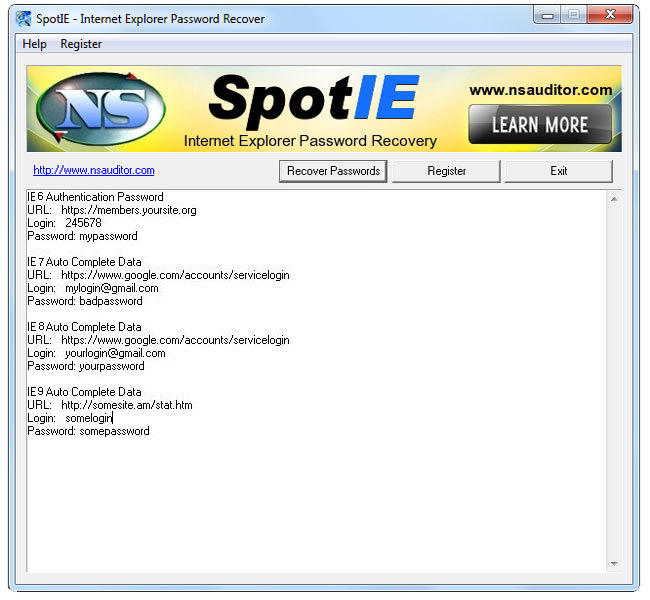Click Login line '245678'
Screen dimensions: 650x600
(x=64, y=223)
